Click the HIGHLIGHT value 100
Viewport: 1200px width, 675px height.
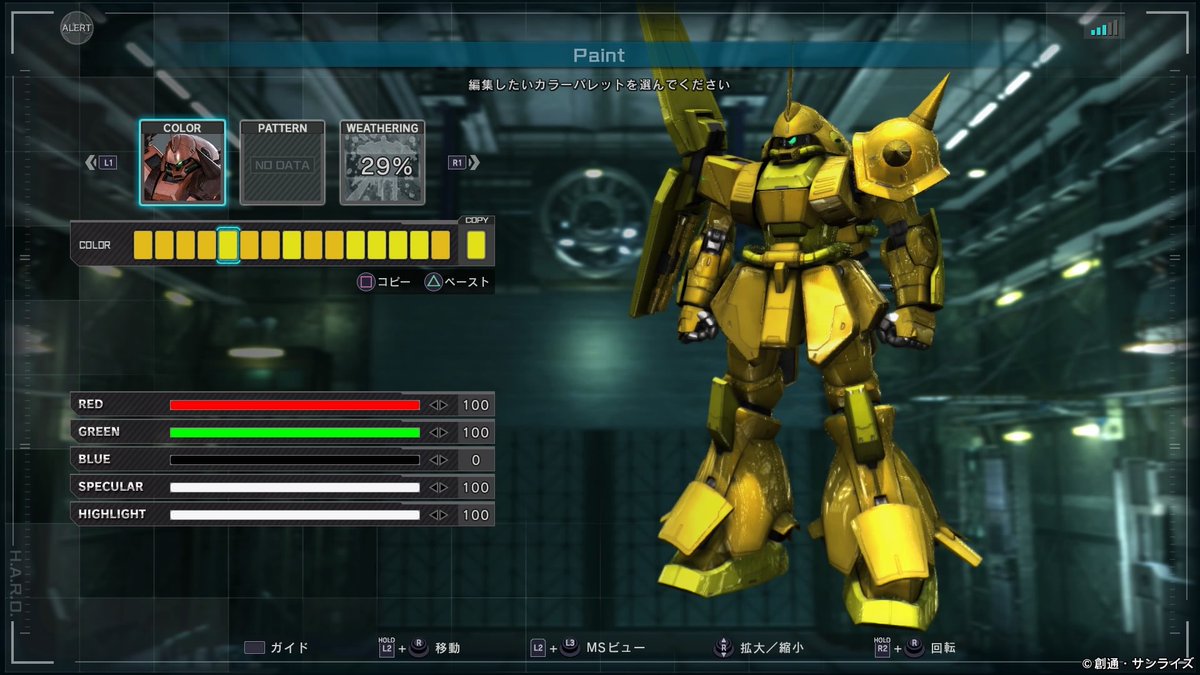coord(476,514)
